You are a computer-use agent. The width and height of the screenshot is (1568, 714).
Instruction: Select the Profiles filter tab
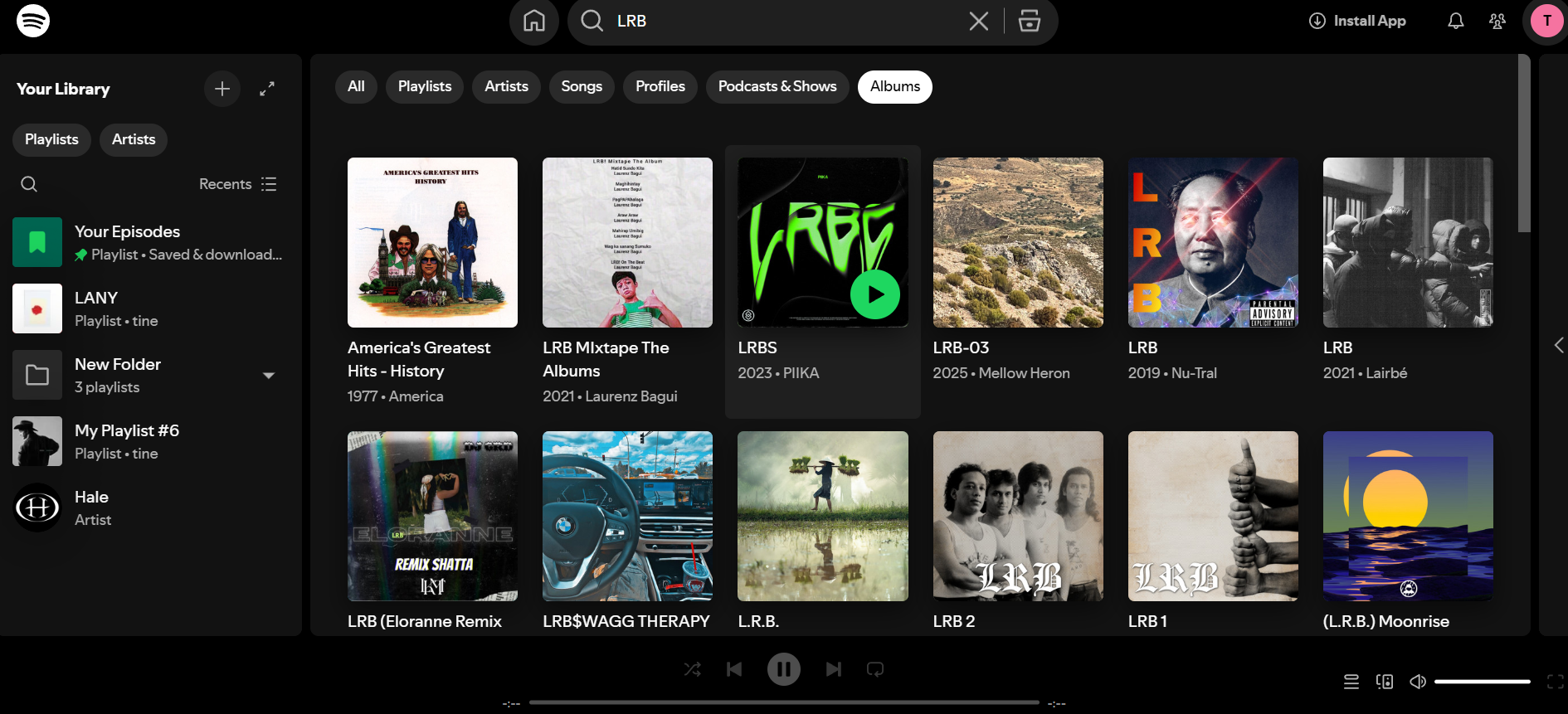(660, 86)
